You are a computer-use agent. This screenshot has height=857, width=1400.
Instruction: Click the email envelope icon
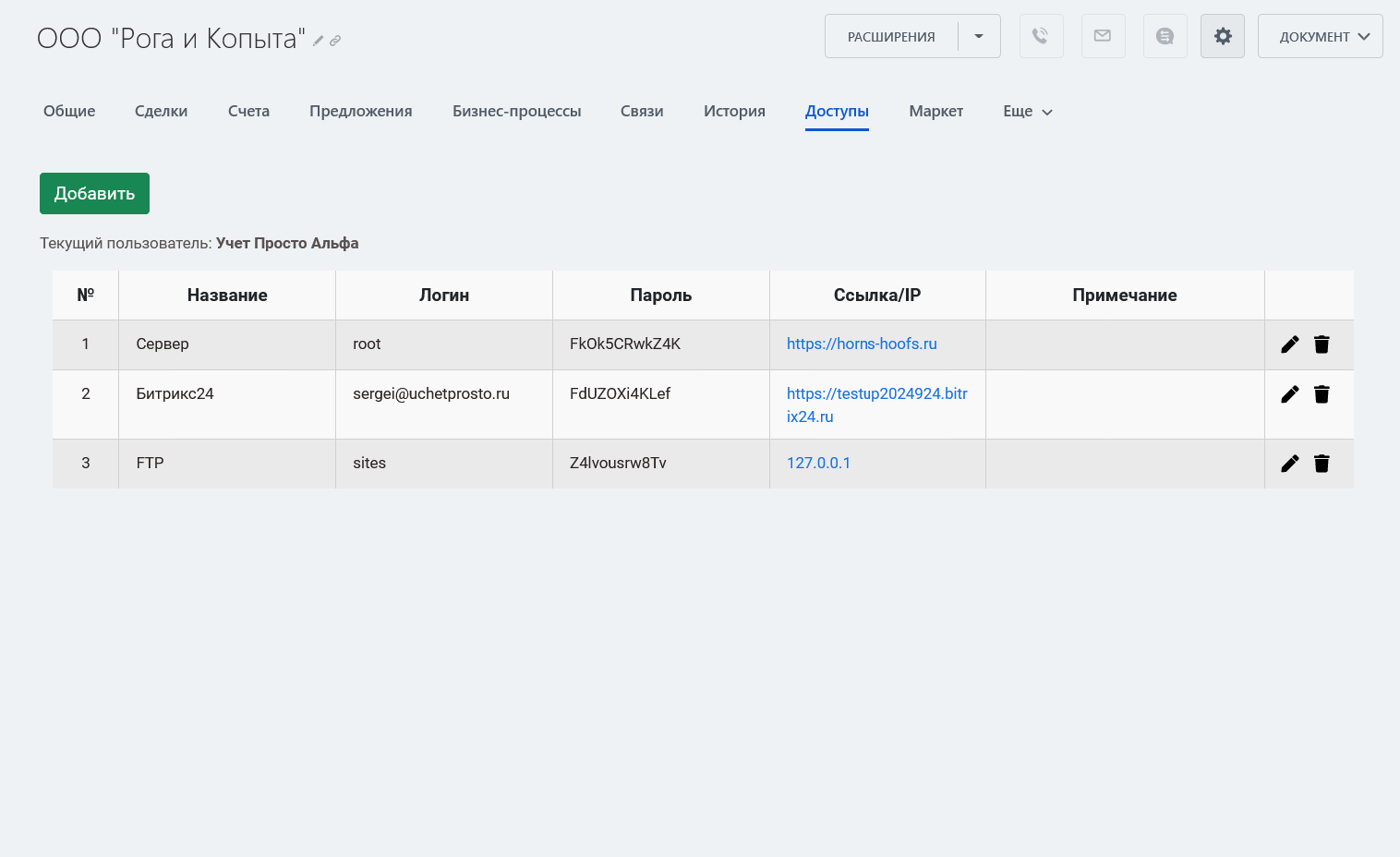(x=1103, y=36)
